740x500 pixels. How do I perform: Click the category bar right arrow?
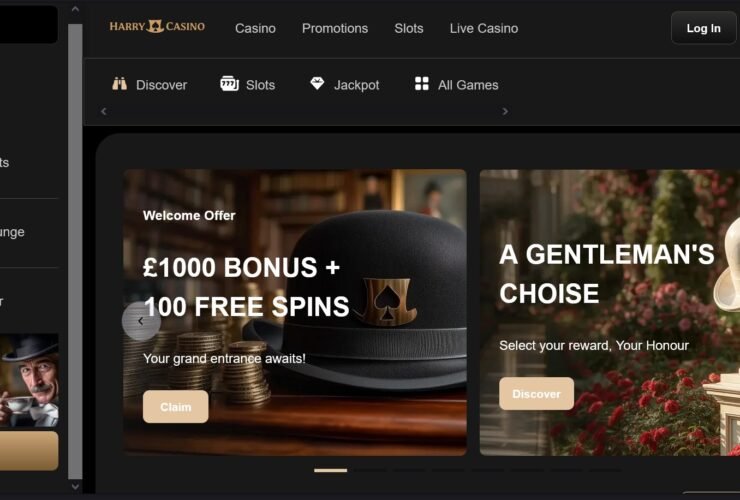505,111
